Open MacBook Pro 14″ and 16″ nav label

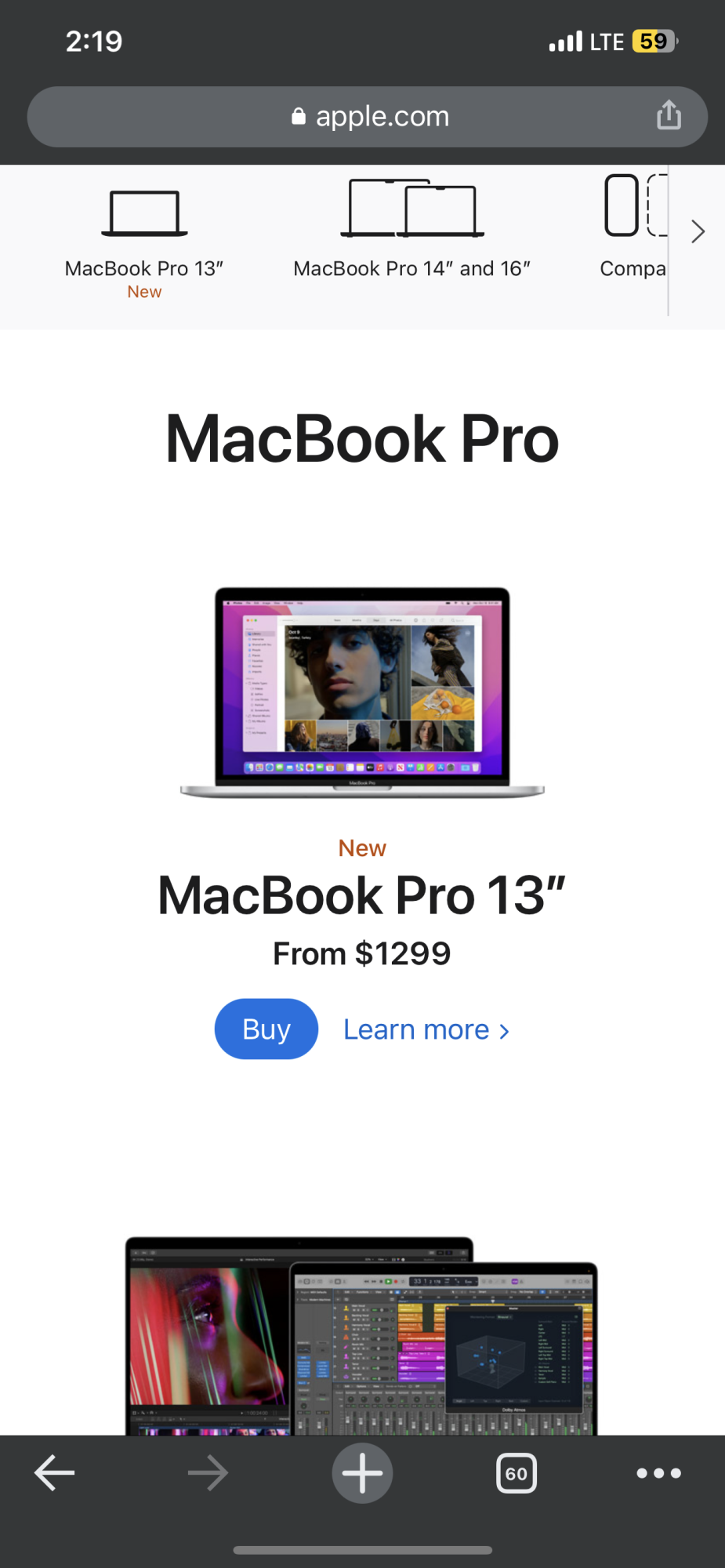pos(412,269)
